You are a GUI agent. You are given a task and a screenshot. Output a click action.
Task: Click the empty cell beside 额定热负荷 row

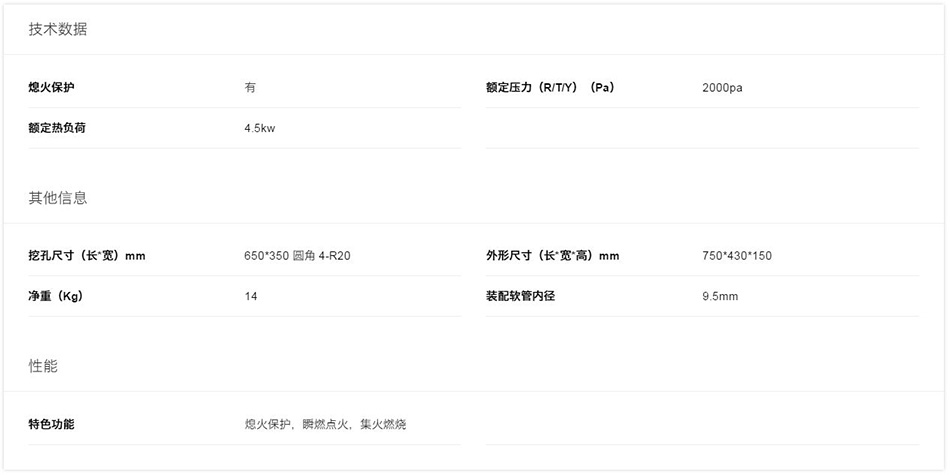tap(702, 128)
